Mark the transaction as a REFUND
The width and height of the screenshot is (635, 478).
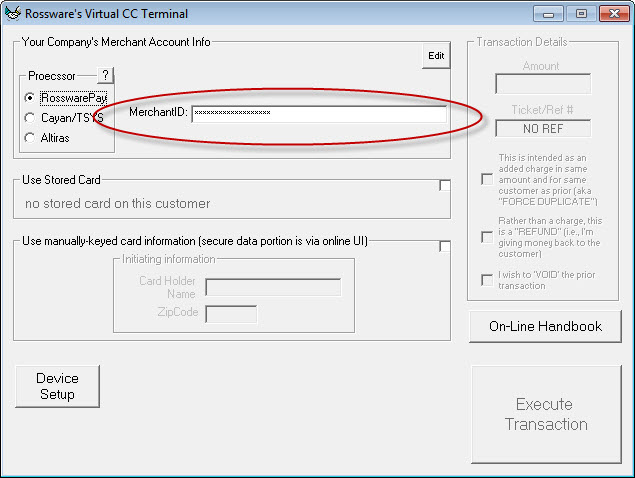[x=487, y=237]
